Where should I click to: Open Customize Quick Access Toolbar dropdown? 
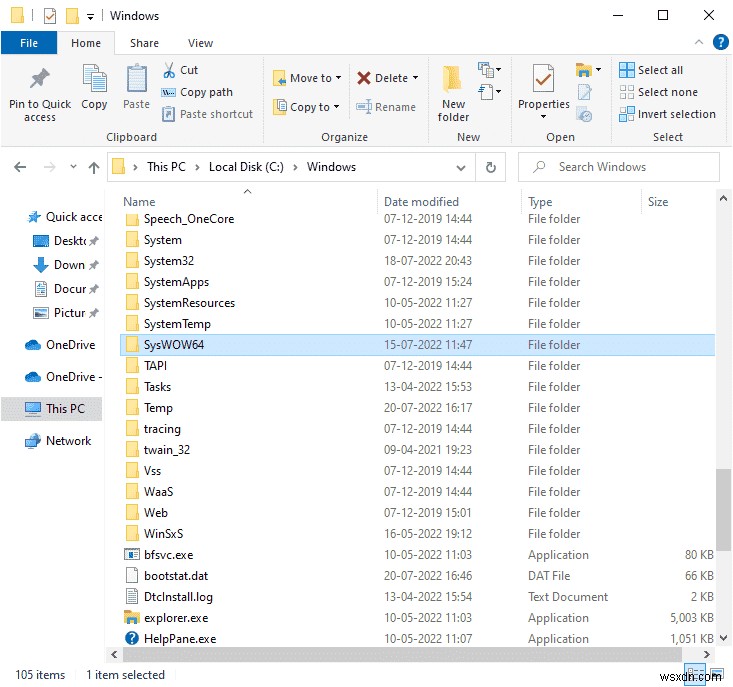[x=90, y=17]
